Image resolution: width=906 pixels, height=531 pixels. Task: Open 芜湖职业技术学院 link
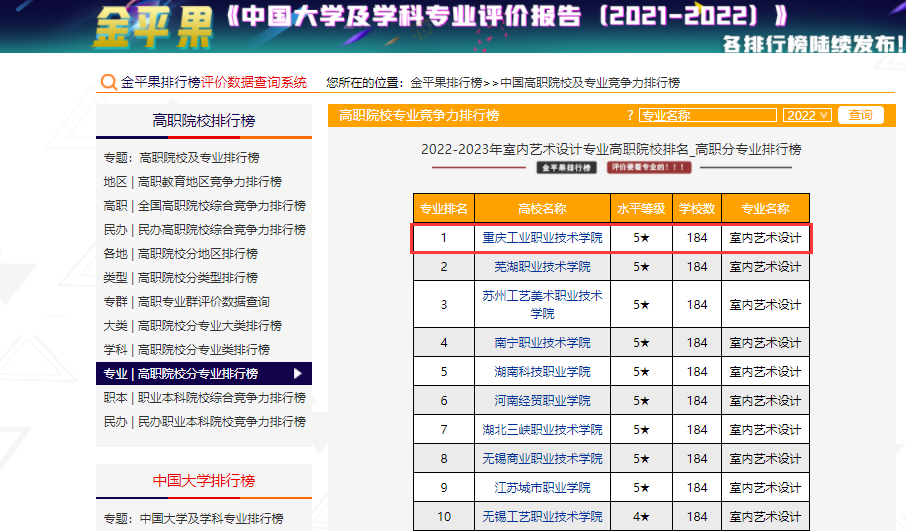[x=542, y=267]
